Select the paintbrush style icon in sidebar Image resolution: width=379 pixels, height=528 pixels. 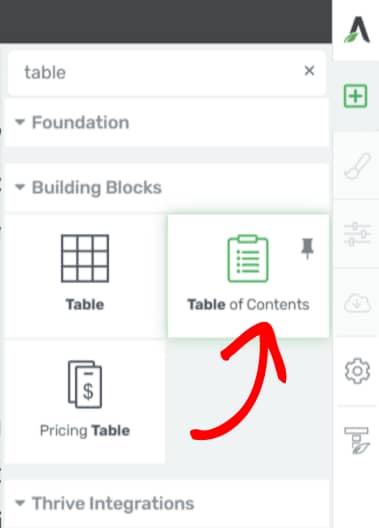coord(357,166)
